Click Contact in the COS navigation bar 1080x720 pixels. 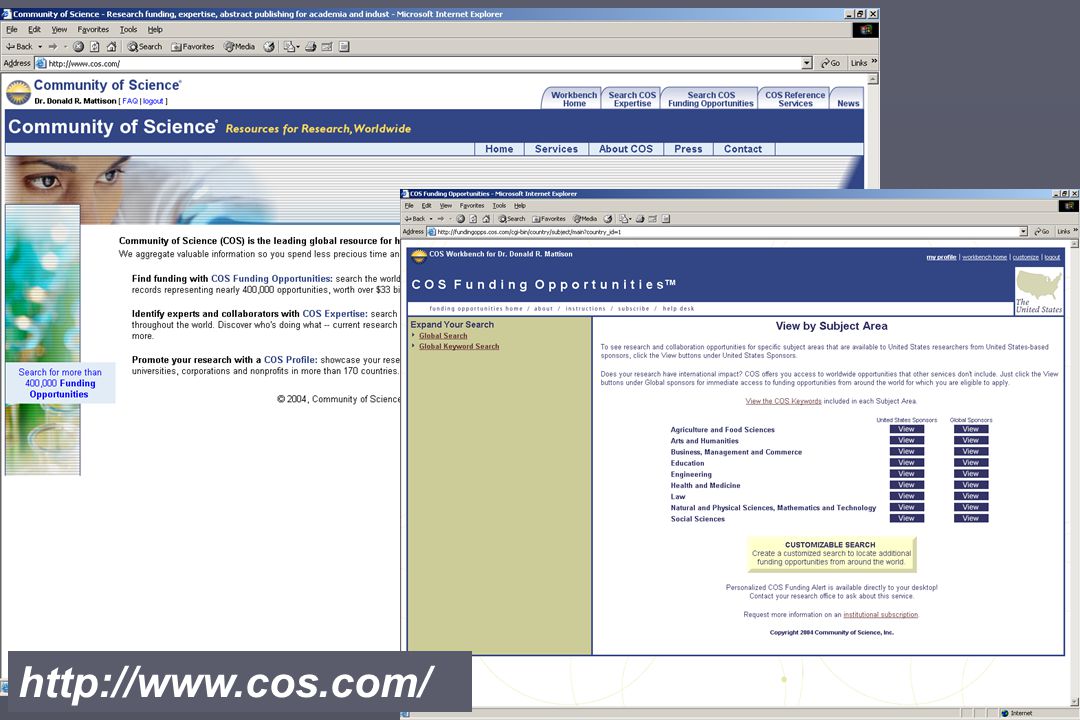pyautogui.click(x=742, y=149)
